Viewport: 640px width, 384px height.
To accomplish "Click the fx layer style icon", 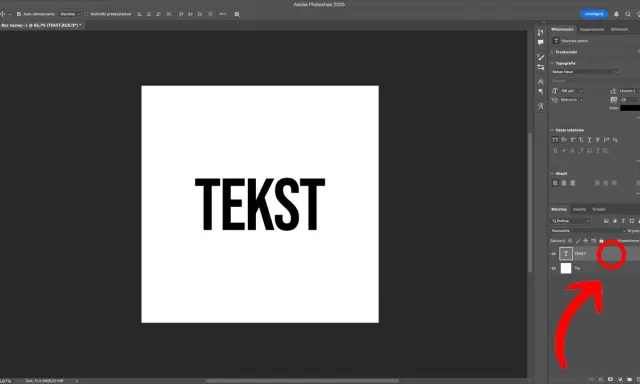I will coord(601,379).
